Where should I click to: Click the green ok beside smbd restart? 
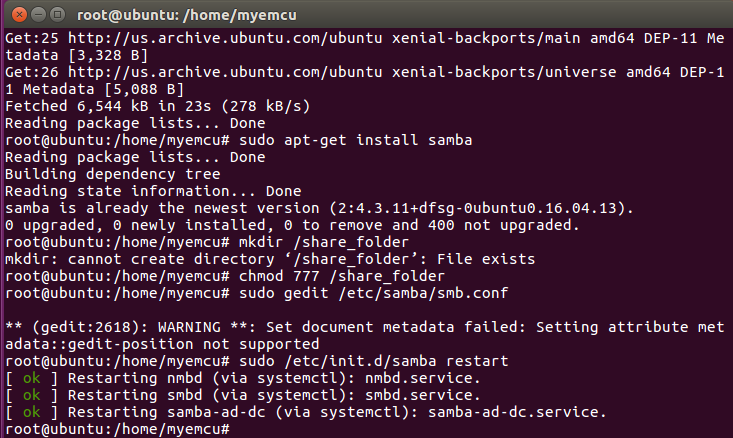(31, 395)
